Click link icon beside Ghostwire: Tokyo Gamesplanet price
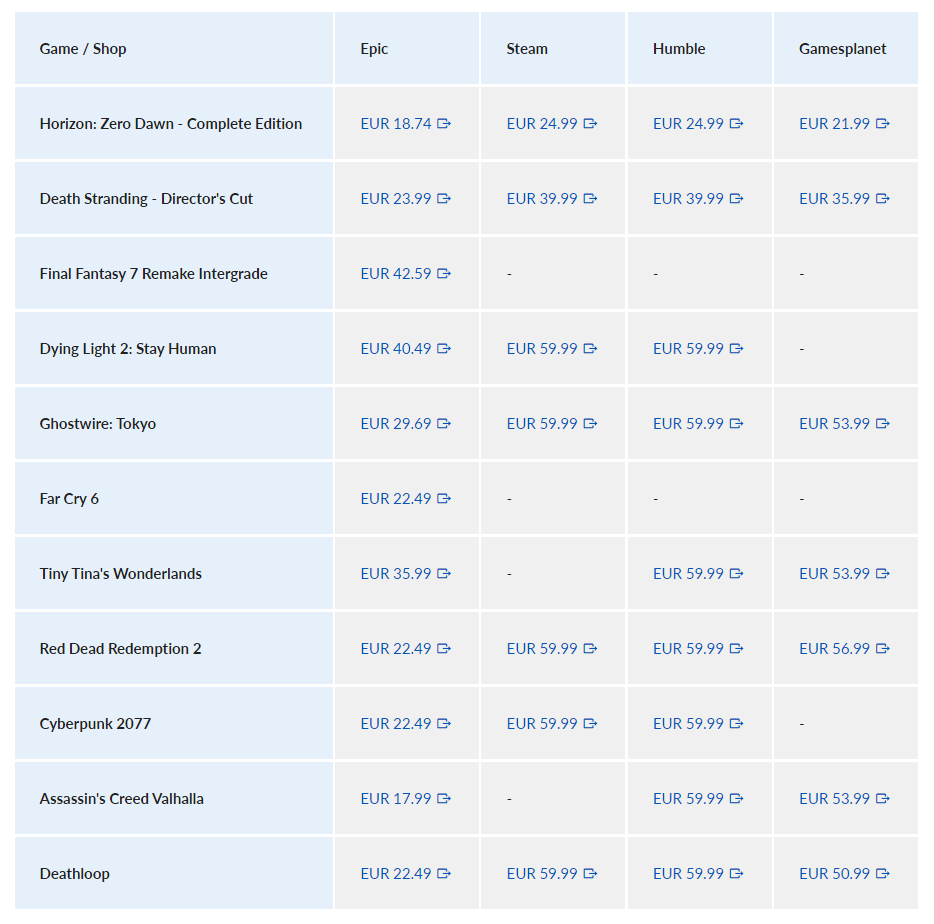Image resolution: width=934 pixels, height=924 pixels. click(x=882, y=424)
